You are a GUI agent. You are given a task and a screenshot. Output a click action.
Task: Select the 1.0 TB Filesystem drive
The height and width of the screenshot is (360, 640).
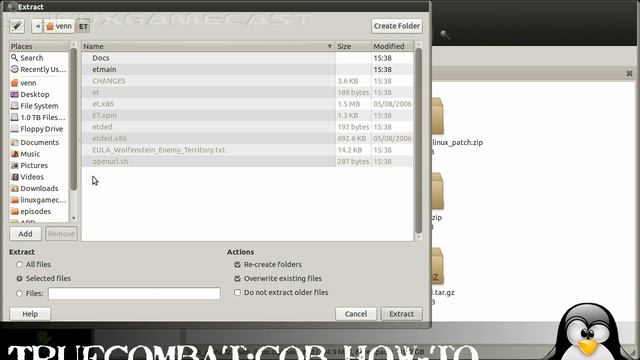(39, 117)
